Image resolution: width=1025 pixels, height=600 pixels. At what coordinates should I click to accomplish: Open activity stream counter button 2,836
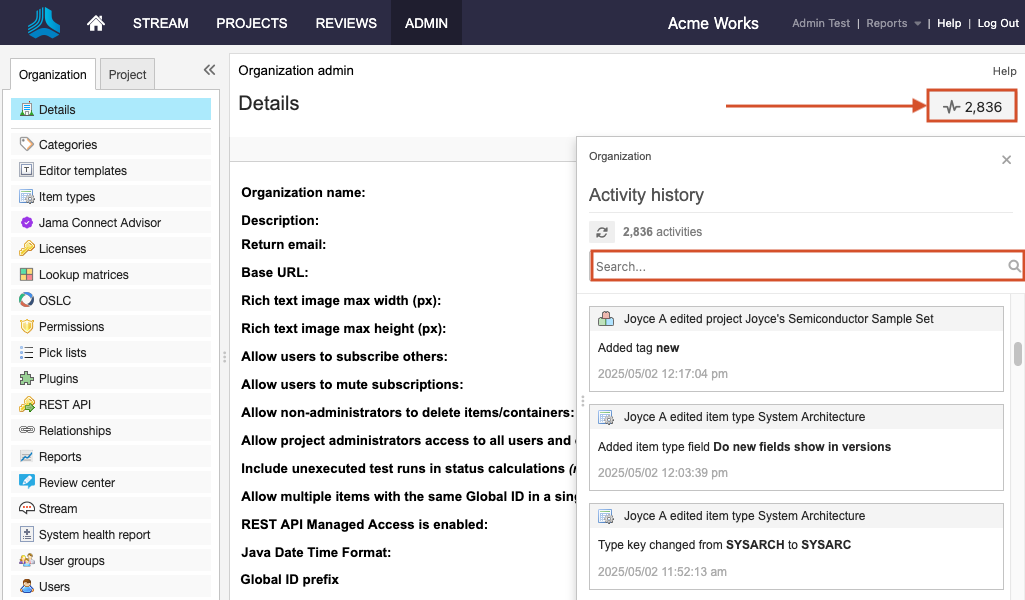pyautogui.click(x=972, y=106)
